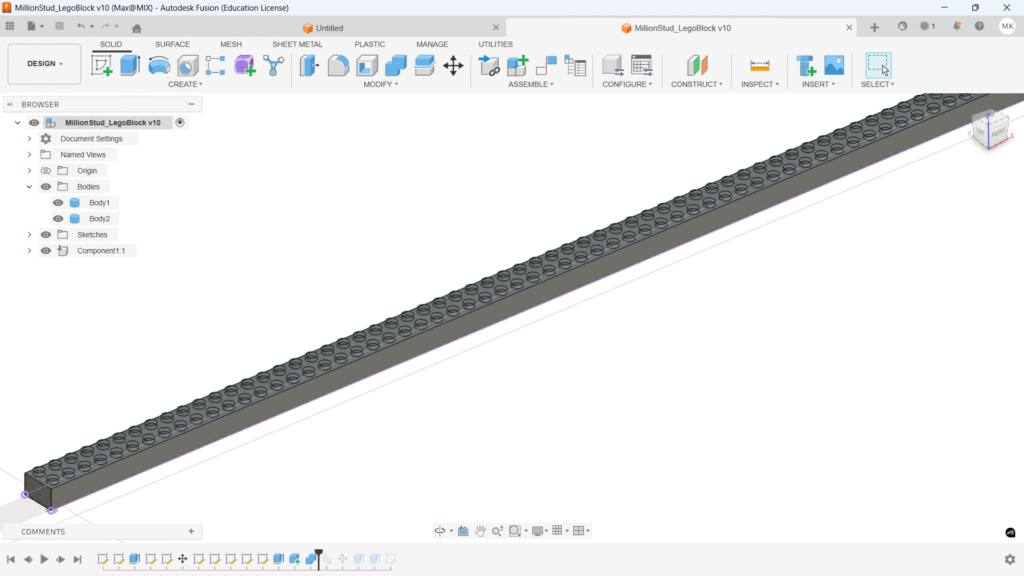
Task: Open the Insert Canvas image tool
Action: [834, 66]
